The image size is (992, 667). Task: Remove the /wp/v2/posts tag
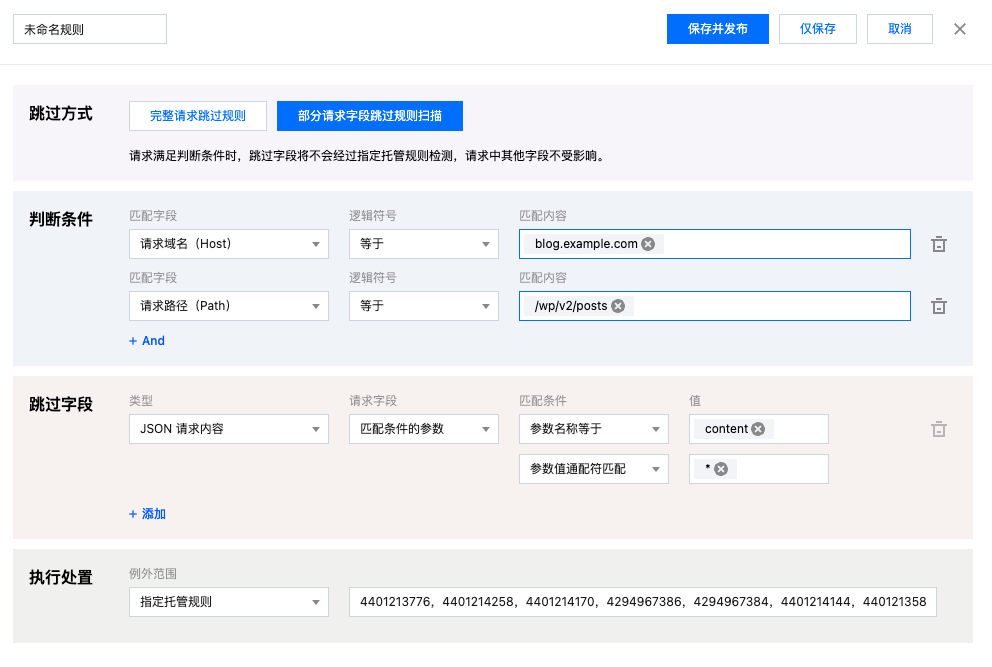tap(618, 306)
